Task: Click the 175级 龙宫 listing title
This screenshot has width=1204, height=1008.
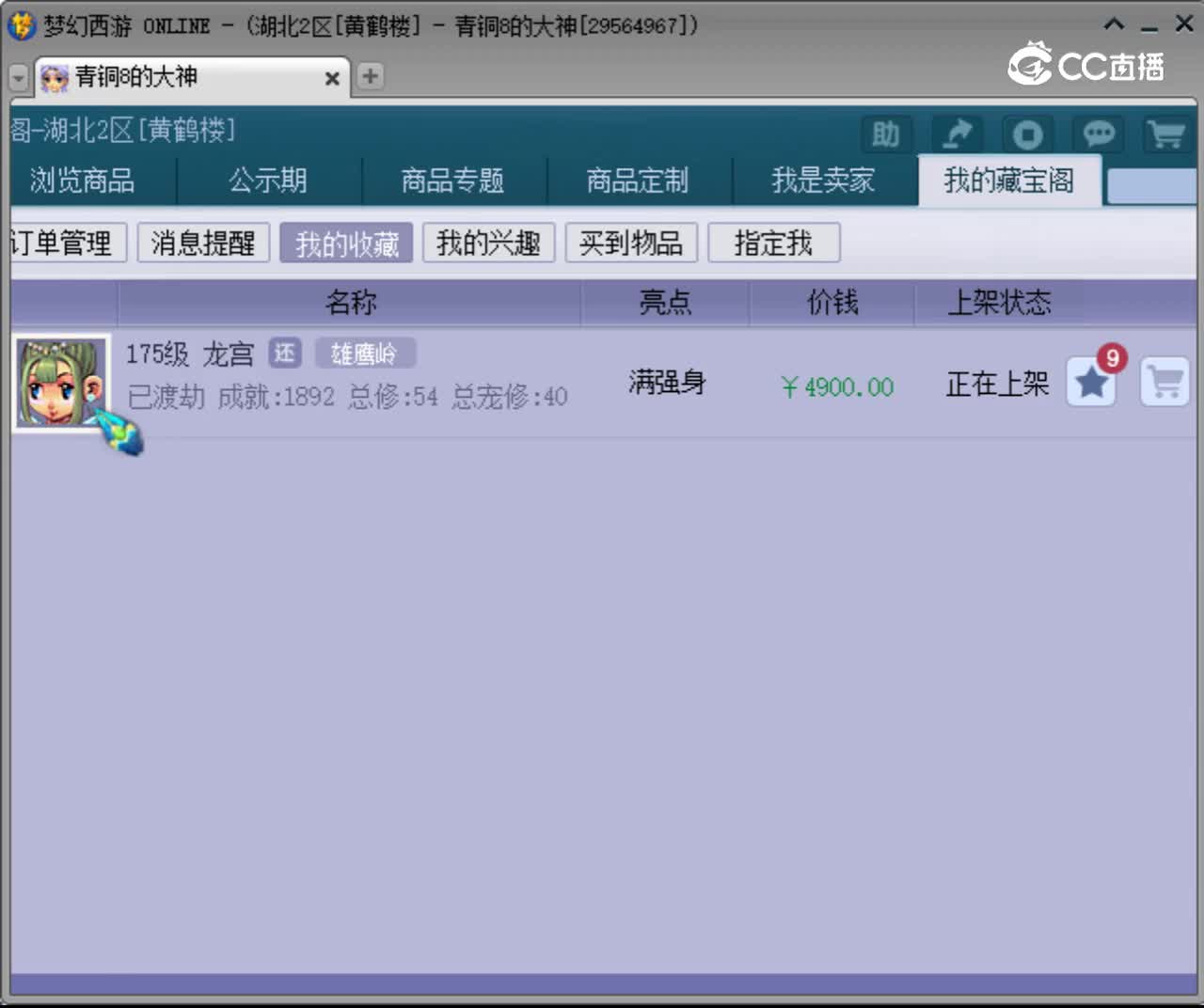Action: click(190, 354)
